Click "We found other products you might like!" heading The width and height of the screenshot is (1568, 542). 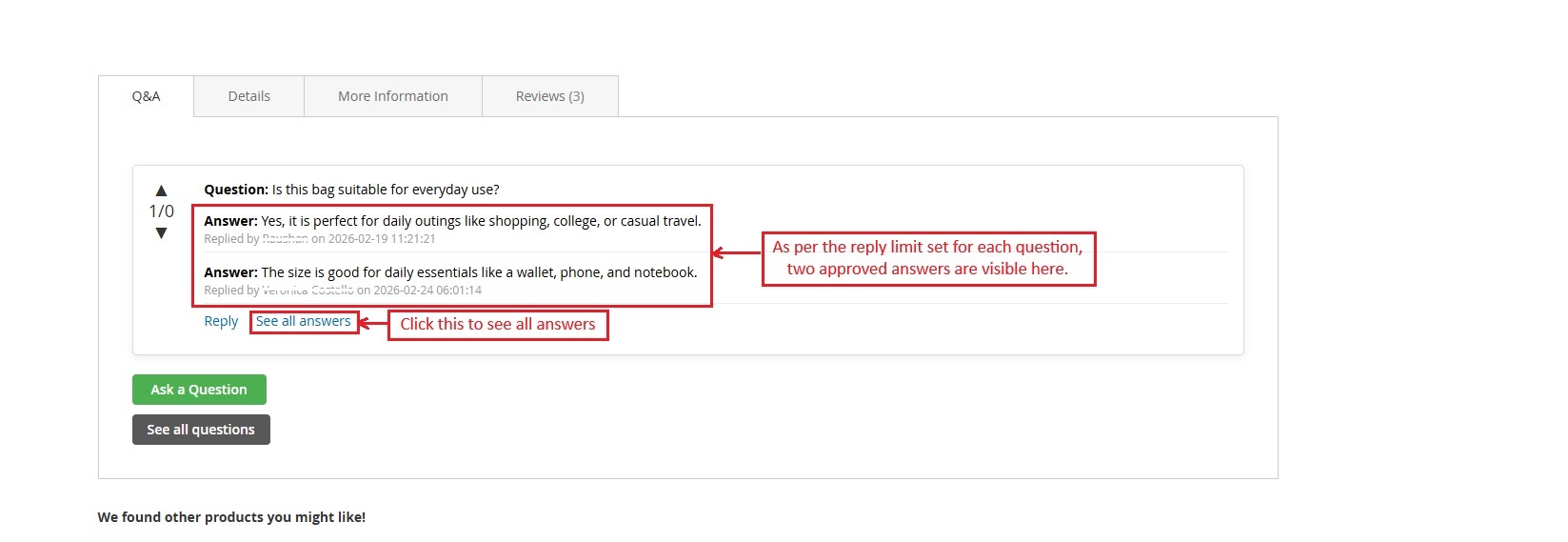click(231, 517)
